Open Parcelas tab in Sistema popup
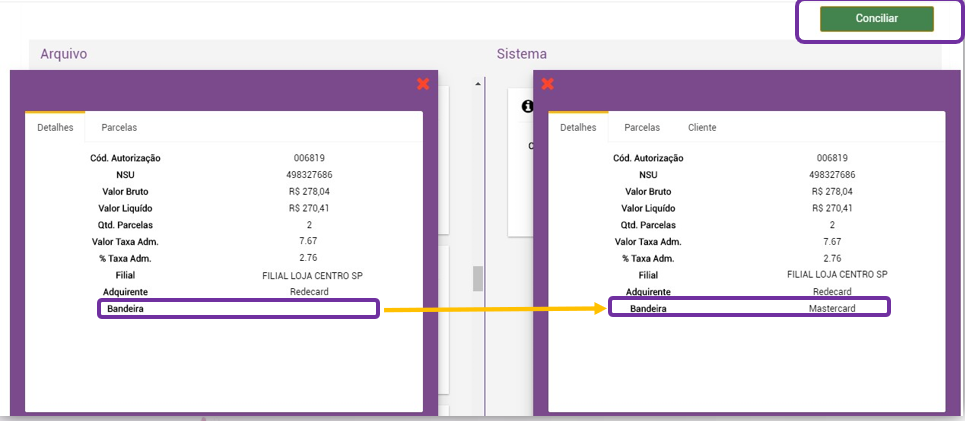965x421 pixels. [642, 128]
